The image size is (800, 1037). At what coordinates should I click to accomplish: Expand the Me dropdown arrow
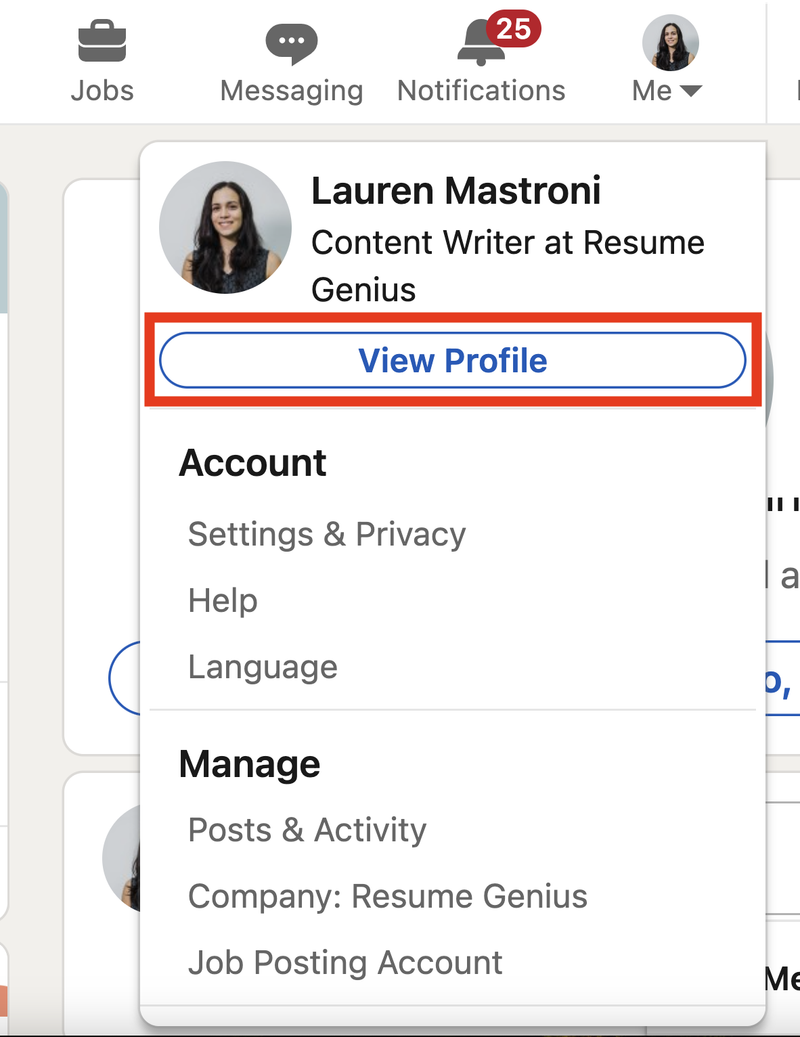click(x=694, y=90)
